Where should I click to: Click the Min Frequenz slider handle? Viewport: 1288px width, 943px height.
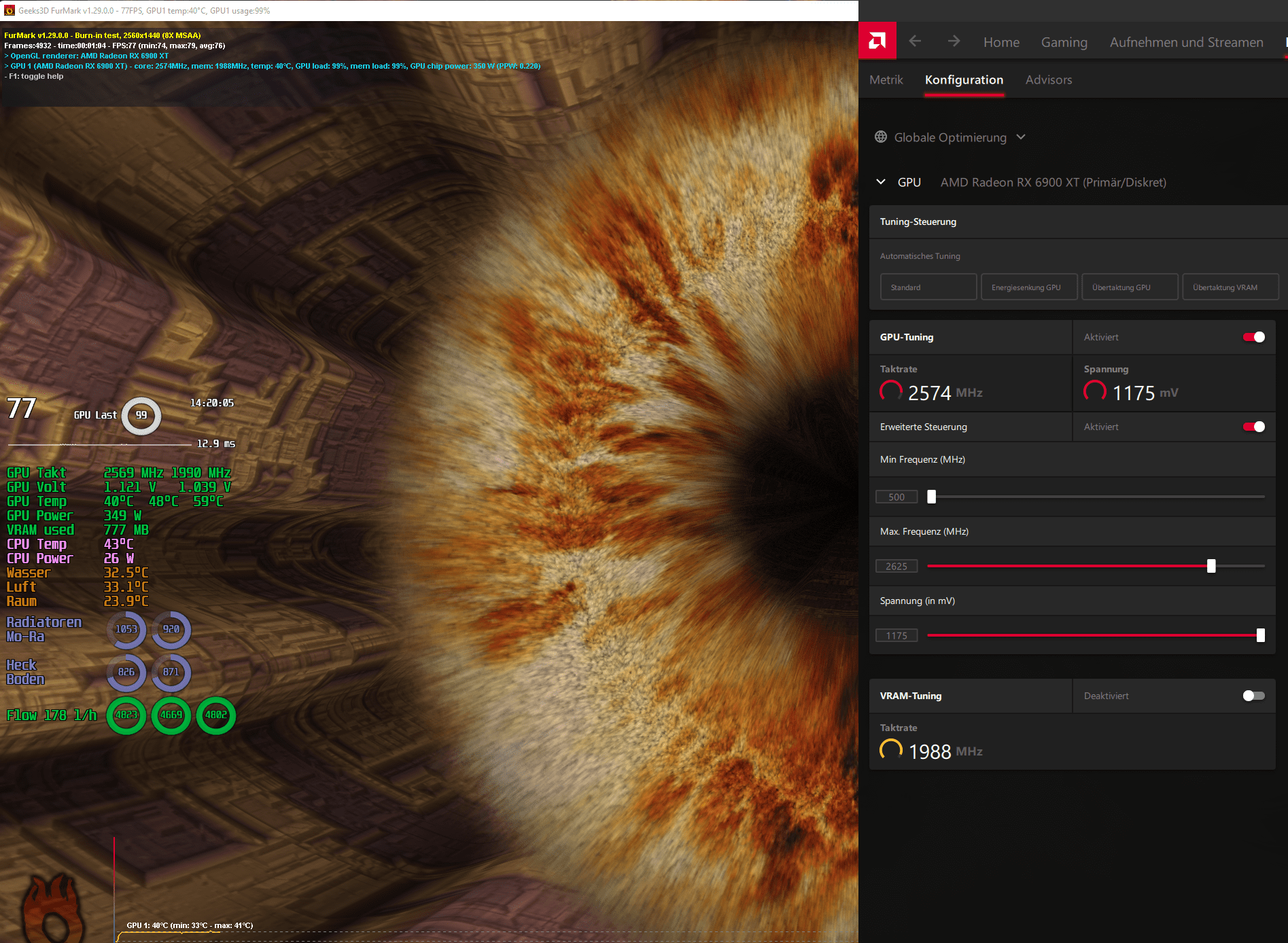click(932, 497)
